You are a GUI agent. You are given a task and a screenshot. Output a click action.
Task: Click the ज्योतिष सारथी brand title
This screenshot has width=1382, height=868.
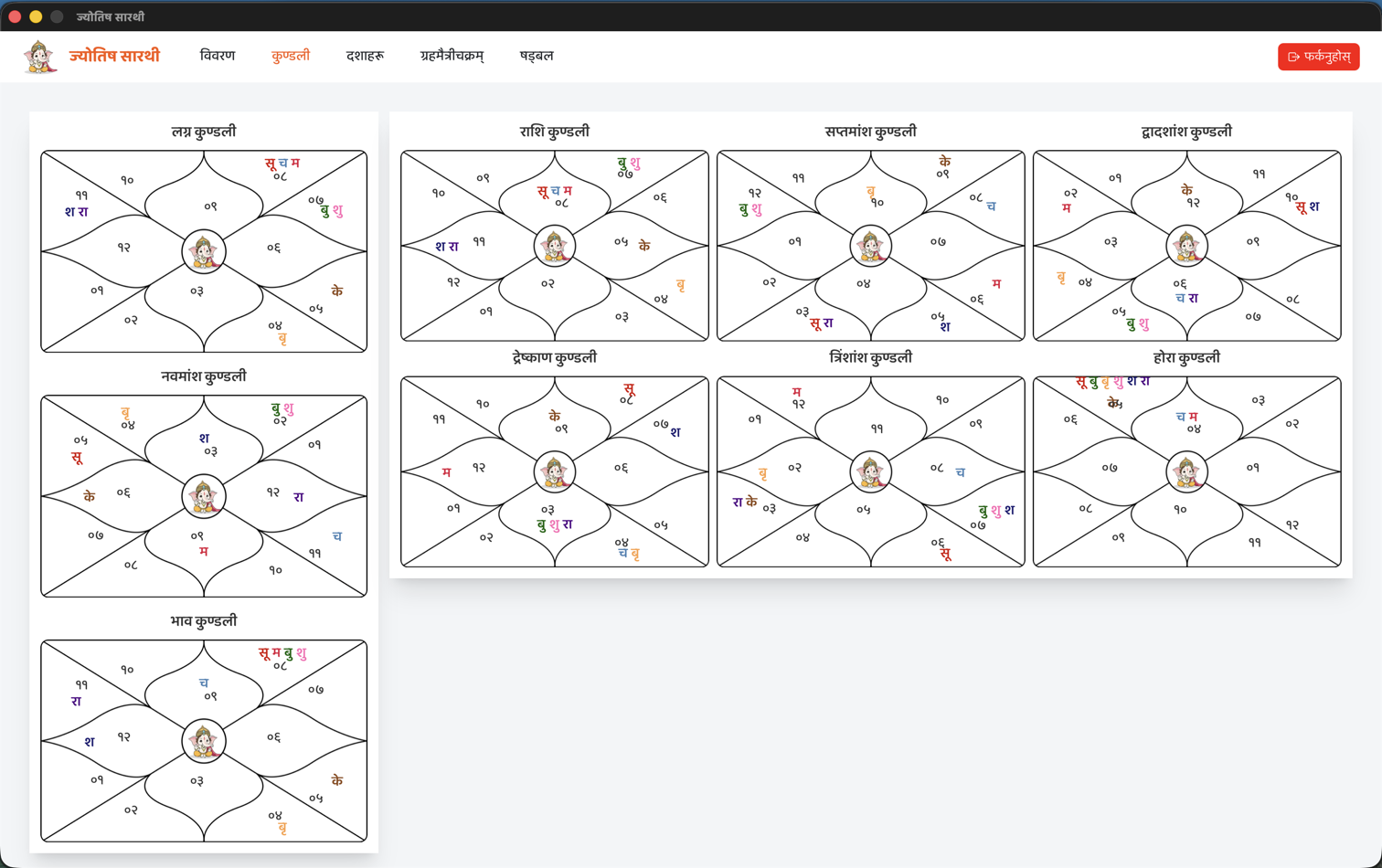(x=114, y=56)
